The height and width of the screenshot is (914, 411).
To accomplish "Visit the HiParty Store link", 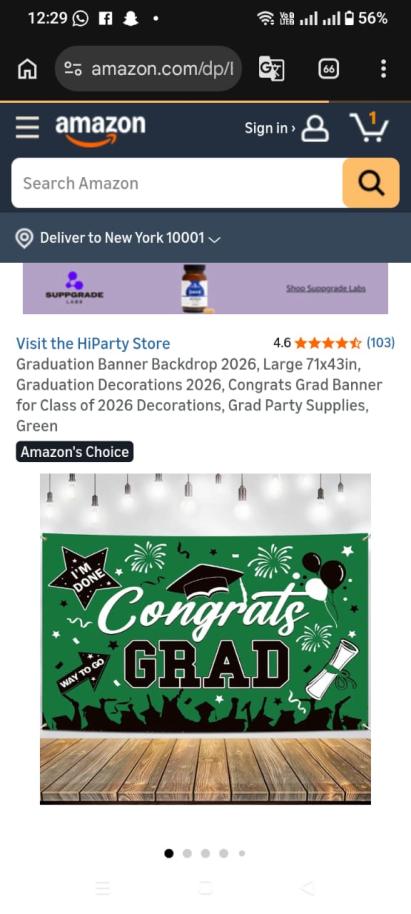I will (93, 343).
